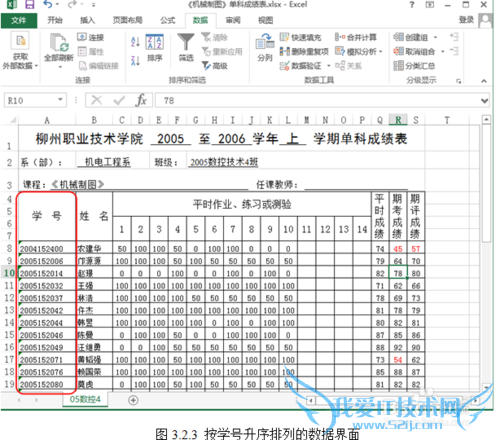This screenshot has width=500, height=440.
Task: Open Group (创建组) dropdown arrow
Action: click(435, 37)
